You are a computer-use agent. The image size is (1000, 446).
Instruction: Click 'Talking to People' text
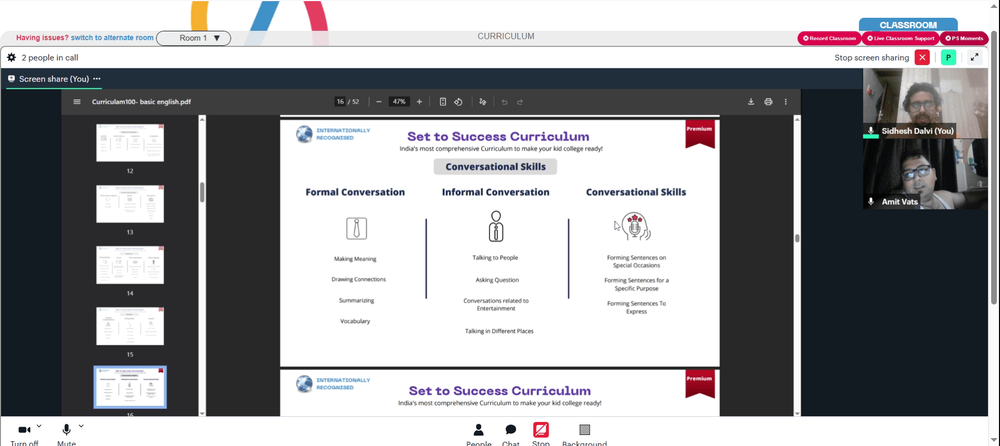pos(496,258)
